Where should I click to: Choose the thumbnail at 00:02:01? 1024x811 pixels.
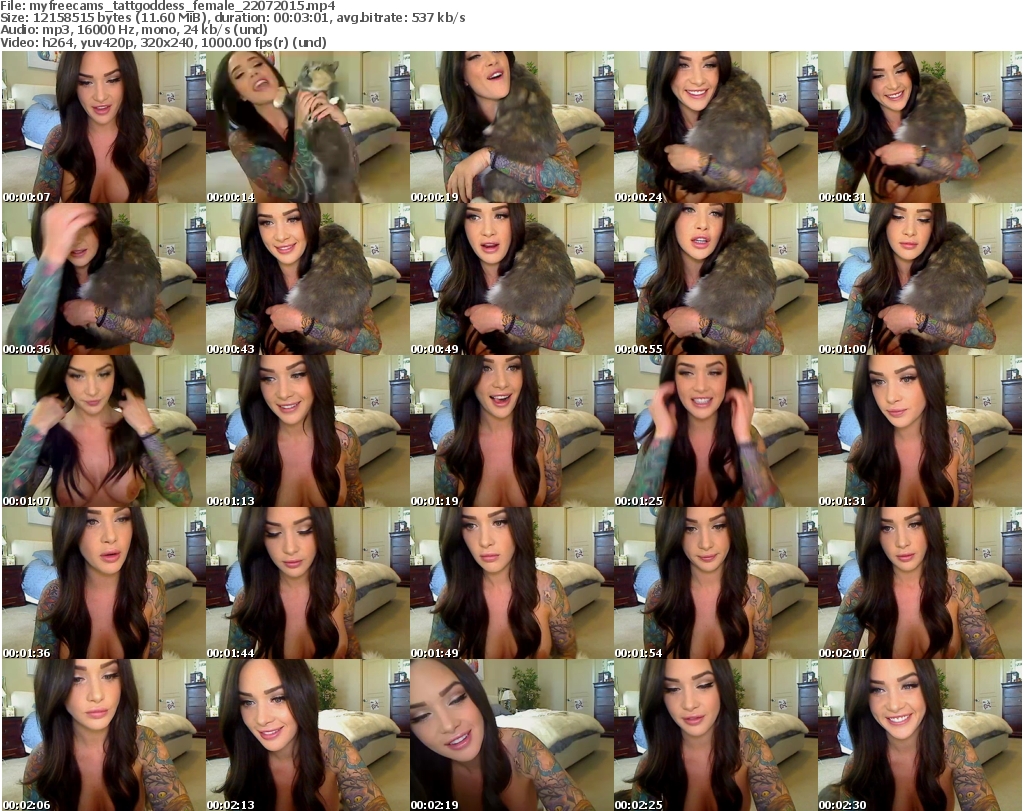tap(920, 583)
